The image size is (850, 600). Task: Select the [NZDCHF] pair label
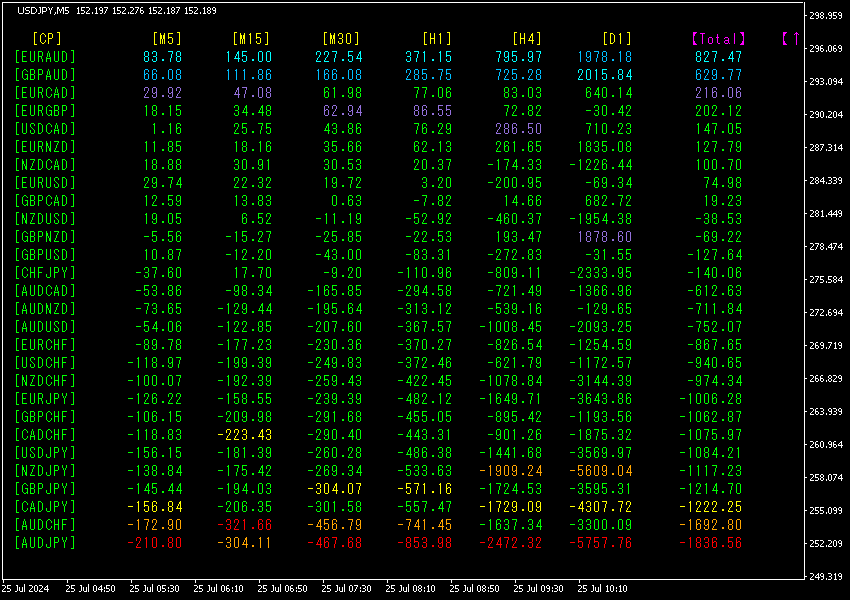[x=45, y=380]
